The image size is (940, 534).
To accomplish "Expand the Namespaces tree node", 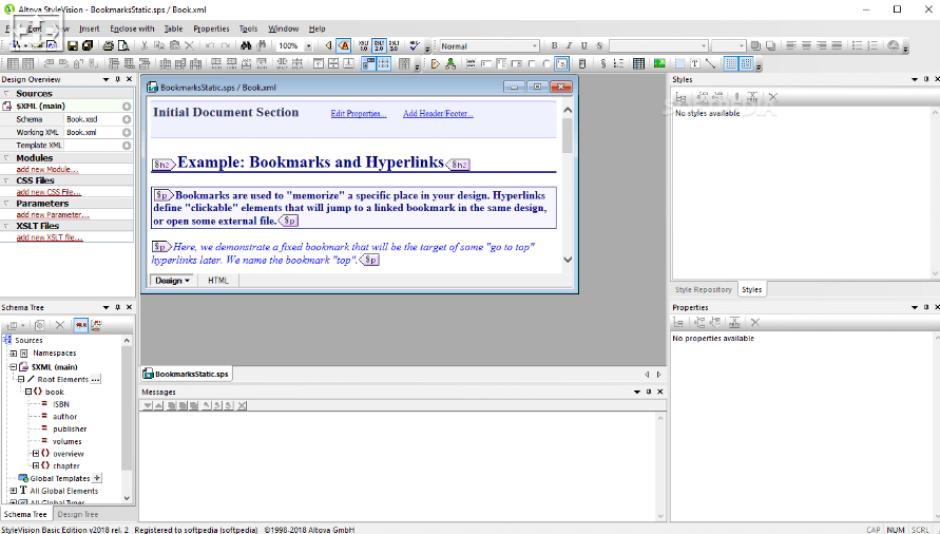I will (x=13, y=354).
